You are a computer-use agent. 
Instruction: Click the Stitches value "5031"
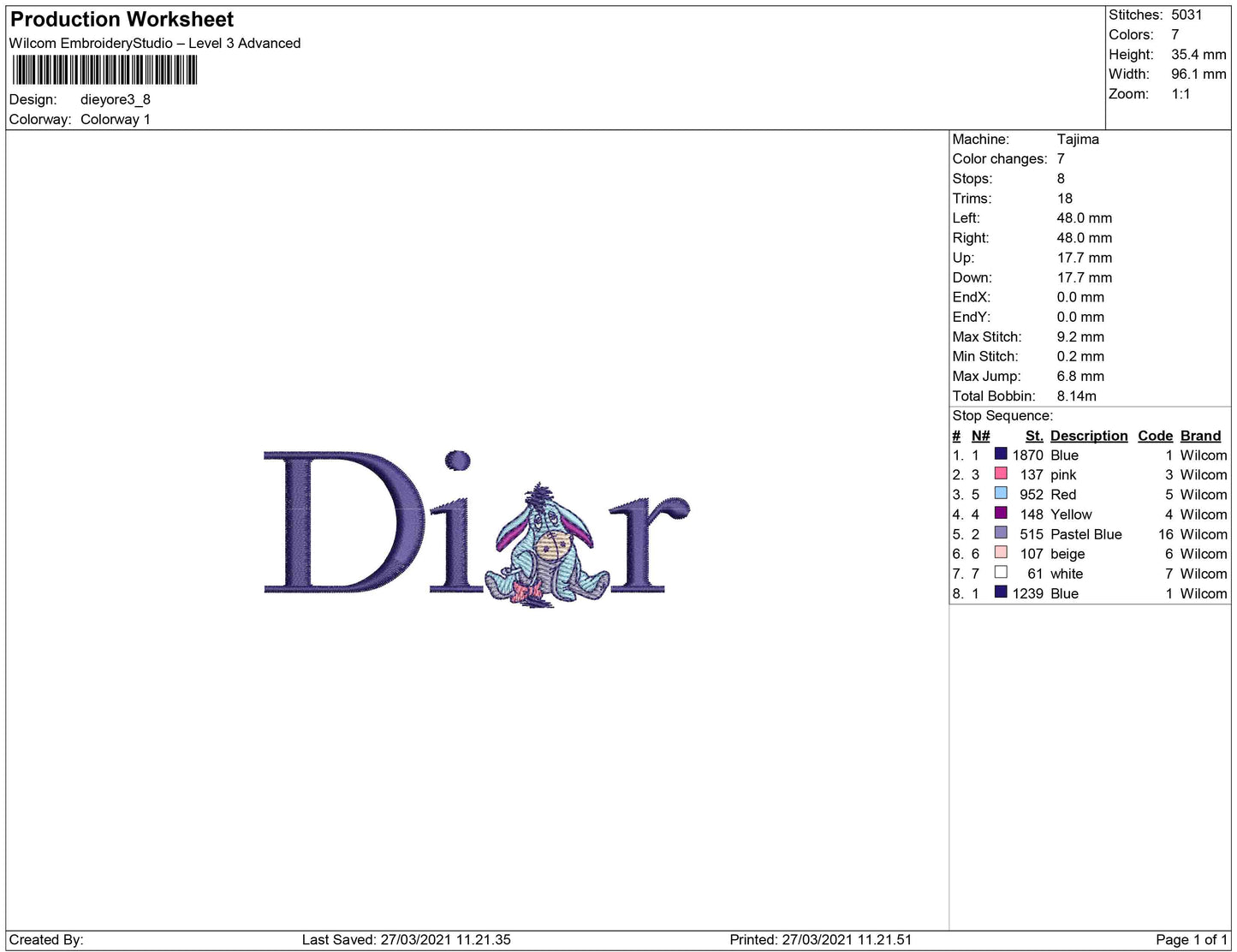[1186, 15]
